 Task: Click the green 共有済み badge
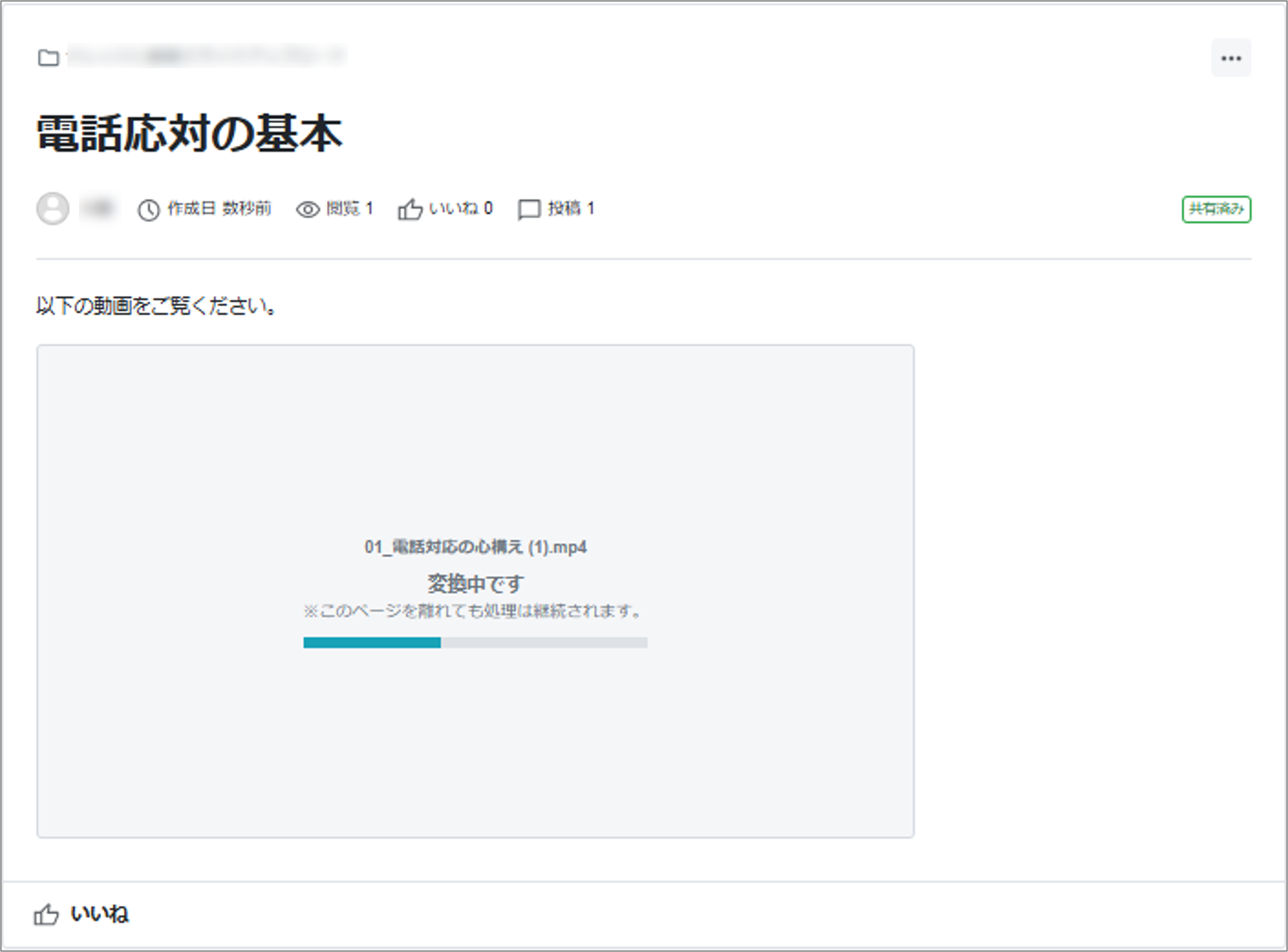click(1216, 209)
